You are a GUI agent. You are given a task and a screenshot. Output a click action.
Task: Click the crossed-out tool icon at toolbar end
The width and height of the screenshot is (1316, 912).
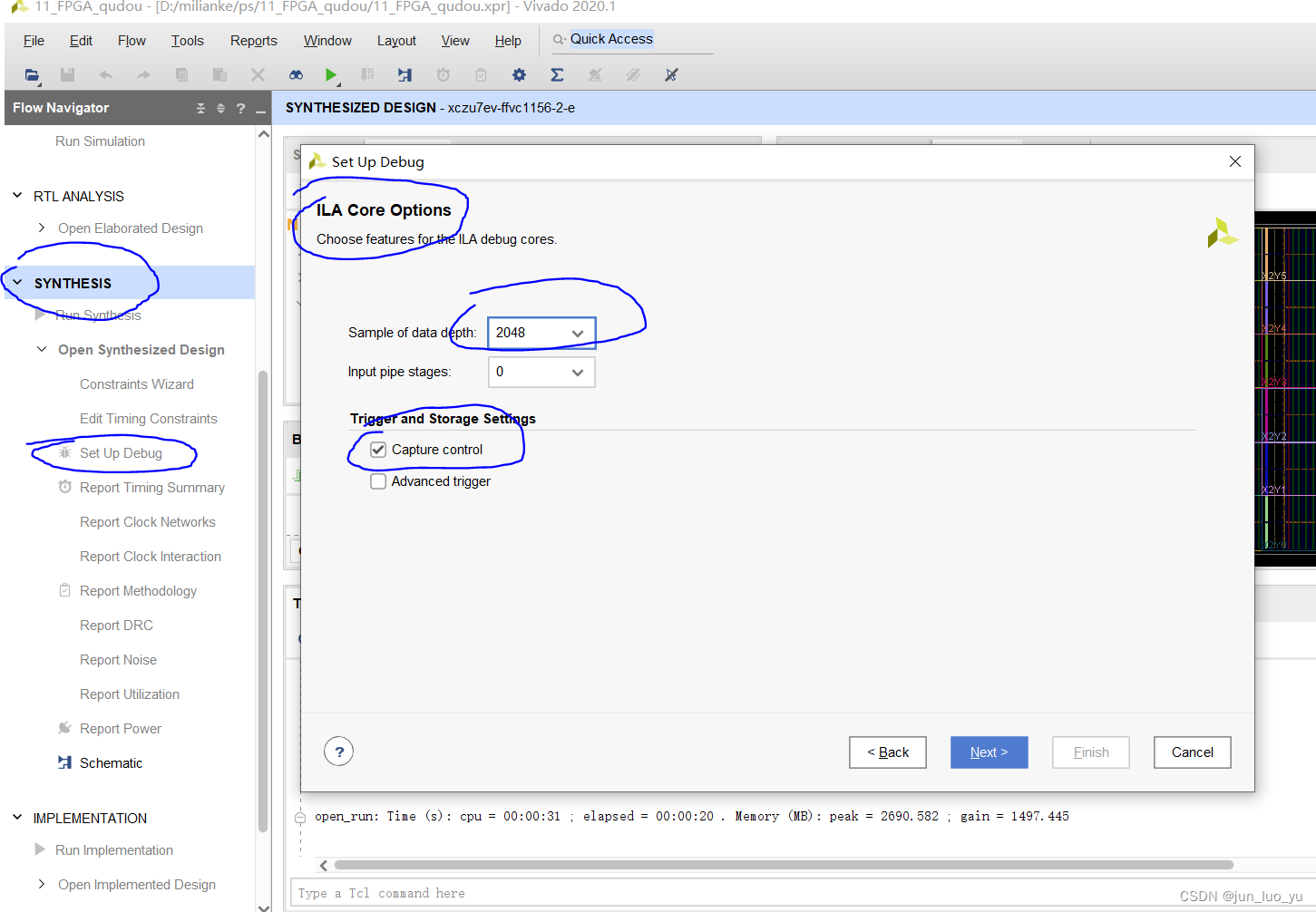click(671, 75)
